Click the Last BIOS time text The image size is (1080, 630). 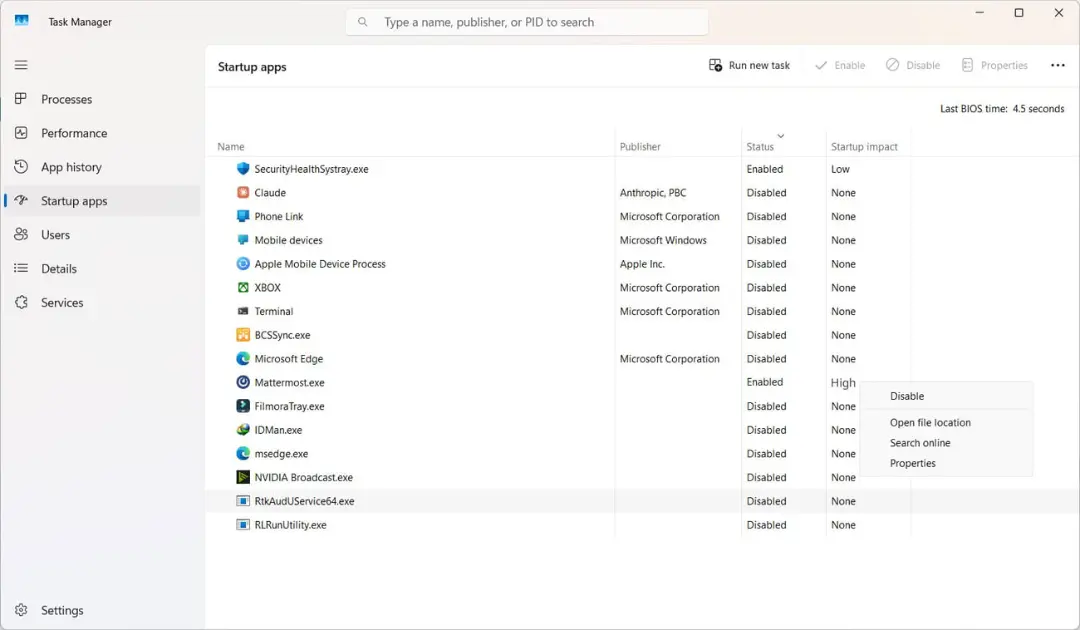[1001, 109]
